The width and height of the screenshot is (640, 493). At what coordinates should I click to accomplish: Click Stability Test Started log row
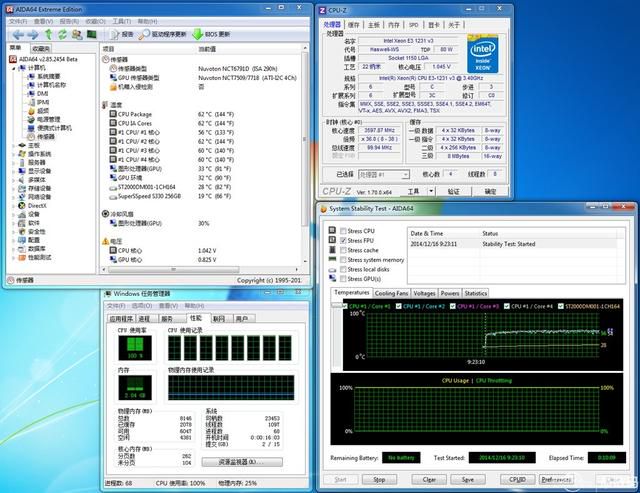(514, 244)
